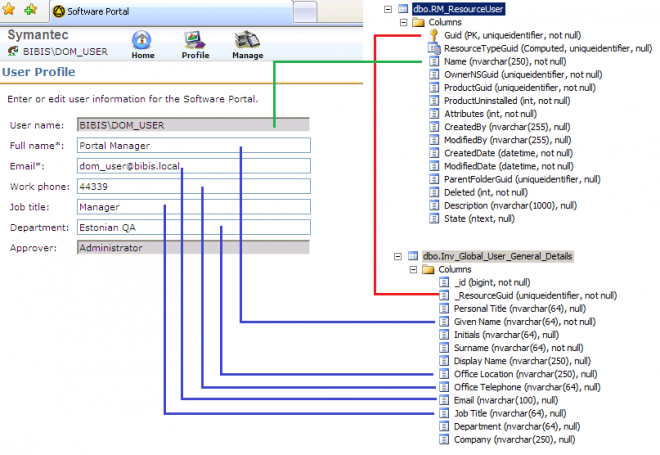The height and width of the screenshot is (455, 660).
Task: Select the dbo.RM_ResourceUser table label
Action: pyautogui.click(x=458, y=9)
